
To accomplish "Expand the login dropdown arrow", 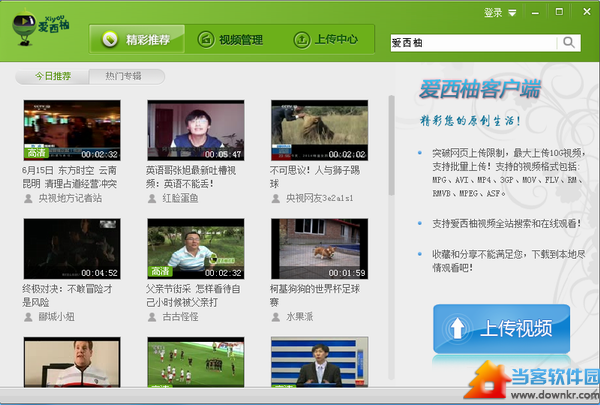I will click(x=512, y=13).
